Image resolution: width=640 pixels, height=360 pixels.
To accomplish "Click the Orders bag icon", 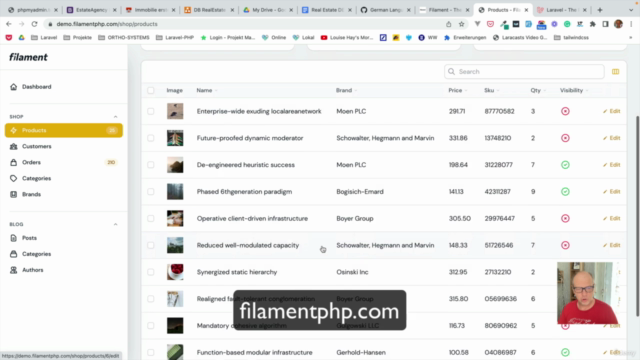I will pos(13,162).
